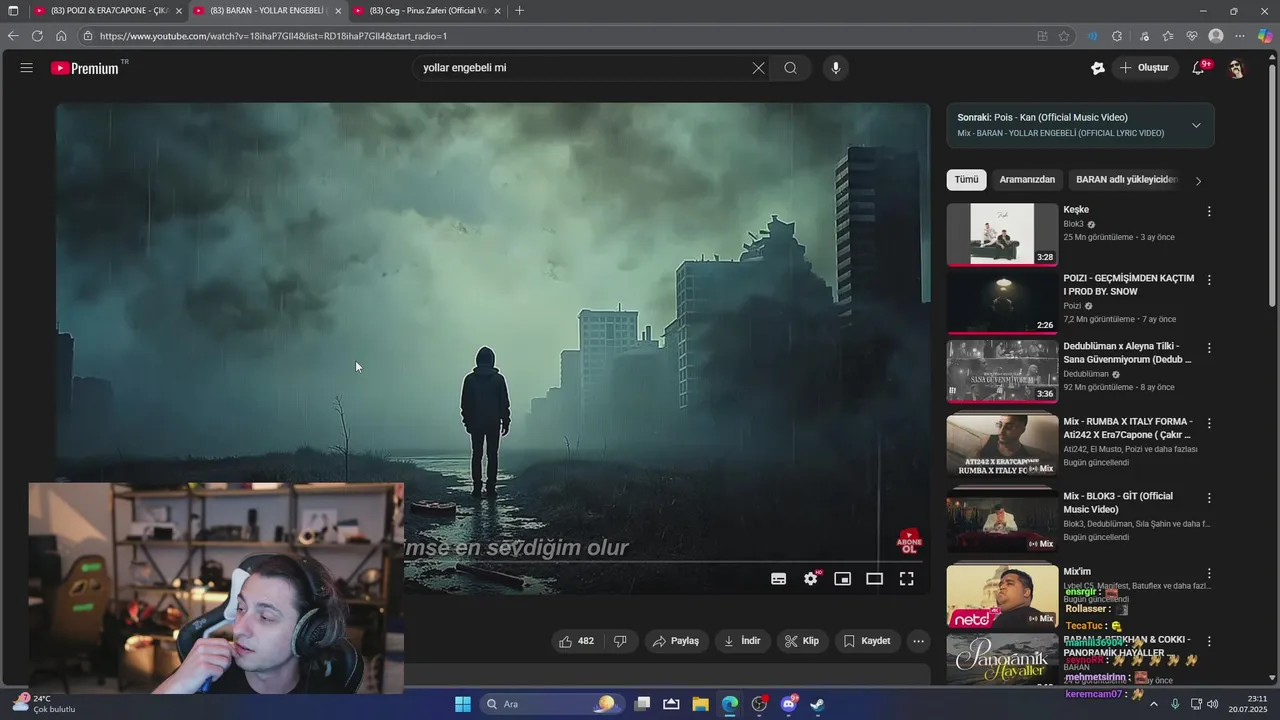Open options for RUMBA X ITALY FORMA mix

pos(1209,423)
